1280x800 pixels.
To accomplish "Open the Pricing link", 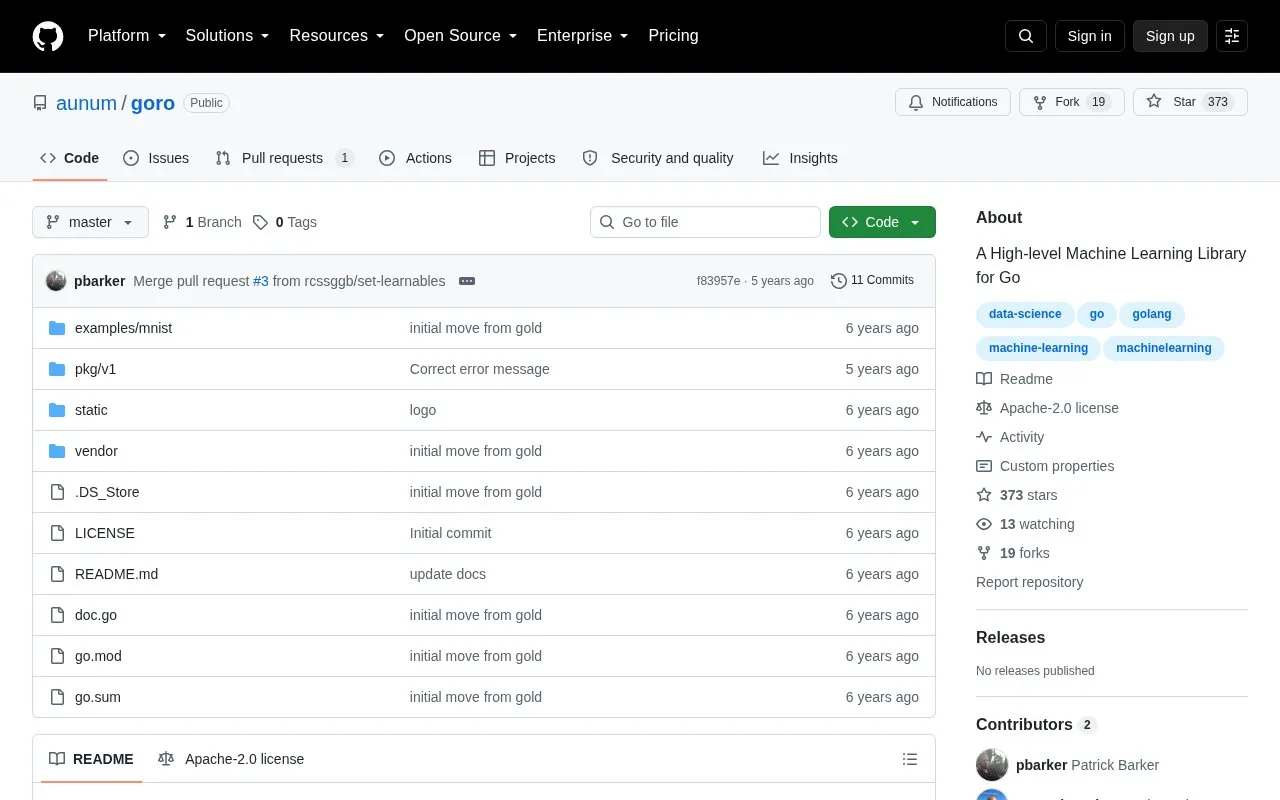I will pyautogui.click(x=673, y=36).
